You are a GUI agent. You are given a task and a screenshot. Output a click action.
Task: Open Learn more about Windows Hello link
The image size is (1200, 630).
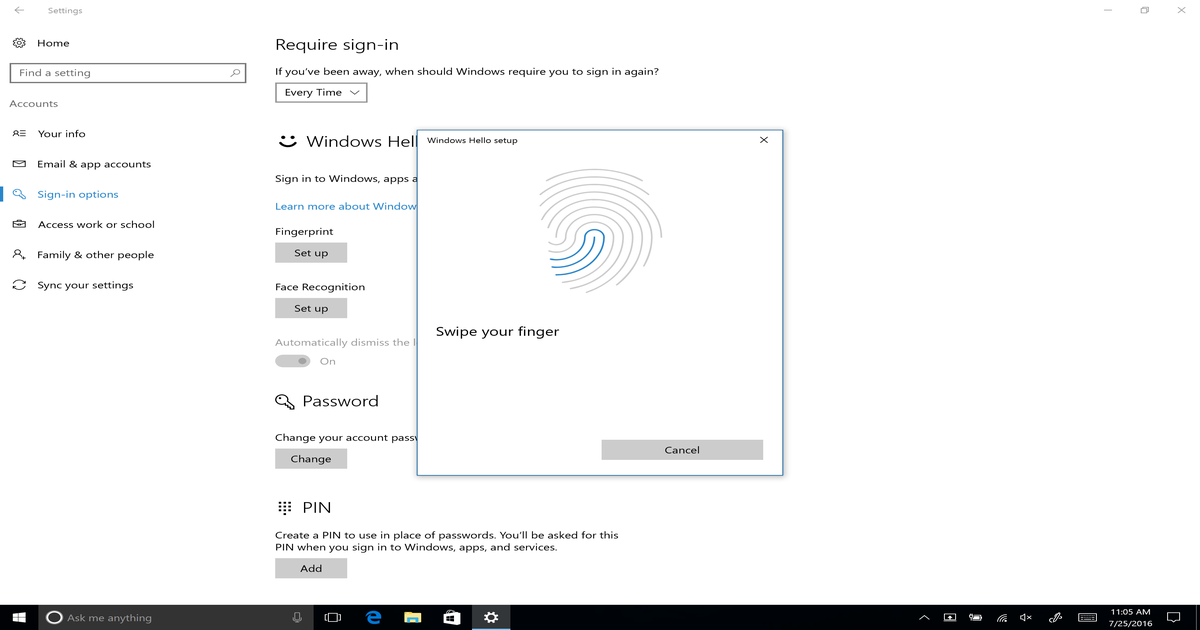pyautogui.click(x=345, y=205)
